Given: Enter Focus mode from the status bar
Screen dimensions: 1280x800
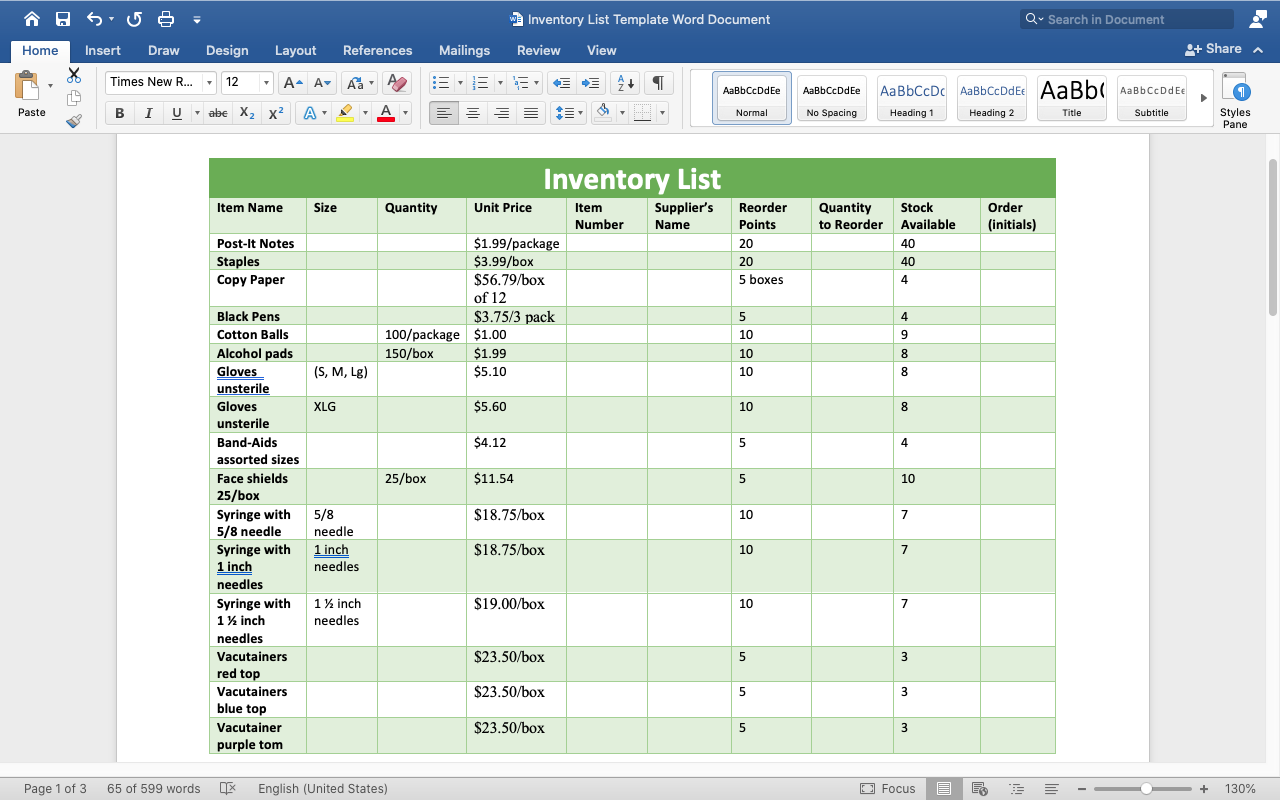Looking at the screenshot, I should (x=888, y=788).
